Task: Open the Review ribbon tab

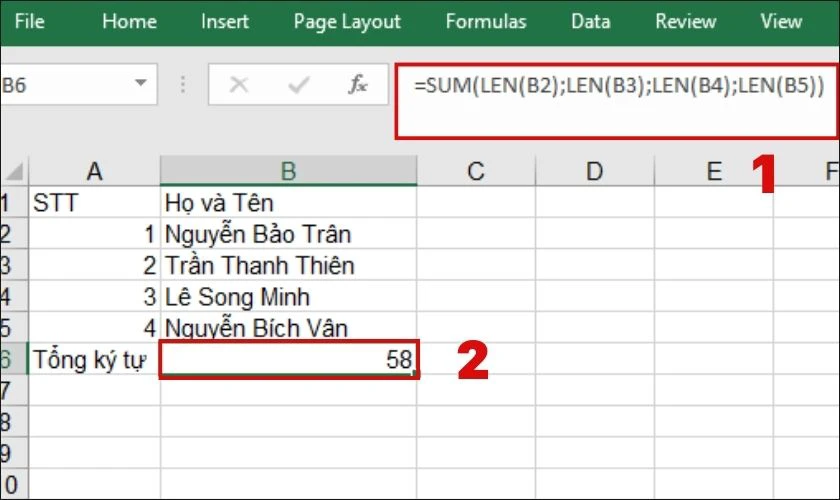Action: point(685,21)
